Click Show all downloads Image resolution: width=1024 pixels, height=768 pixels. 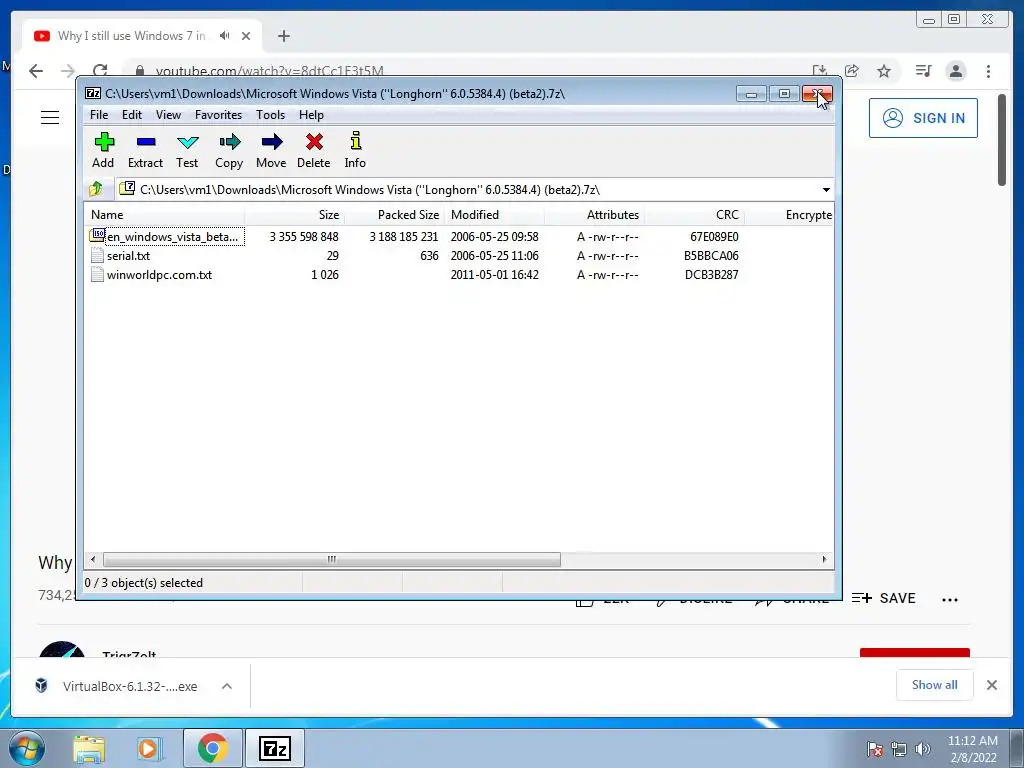click(935, 685)
